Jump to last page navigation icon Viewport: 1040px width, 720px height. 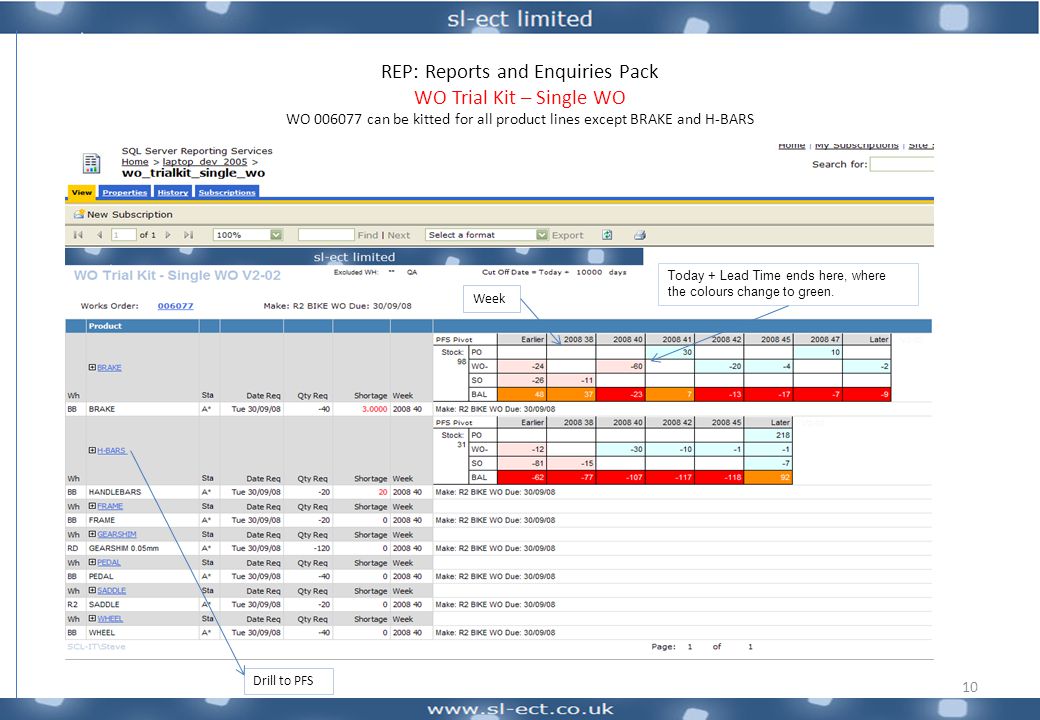click(188, 235)
